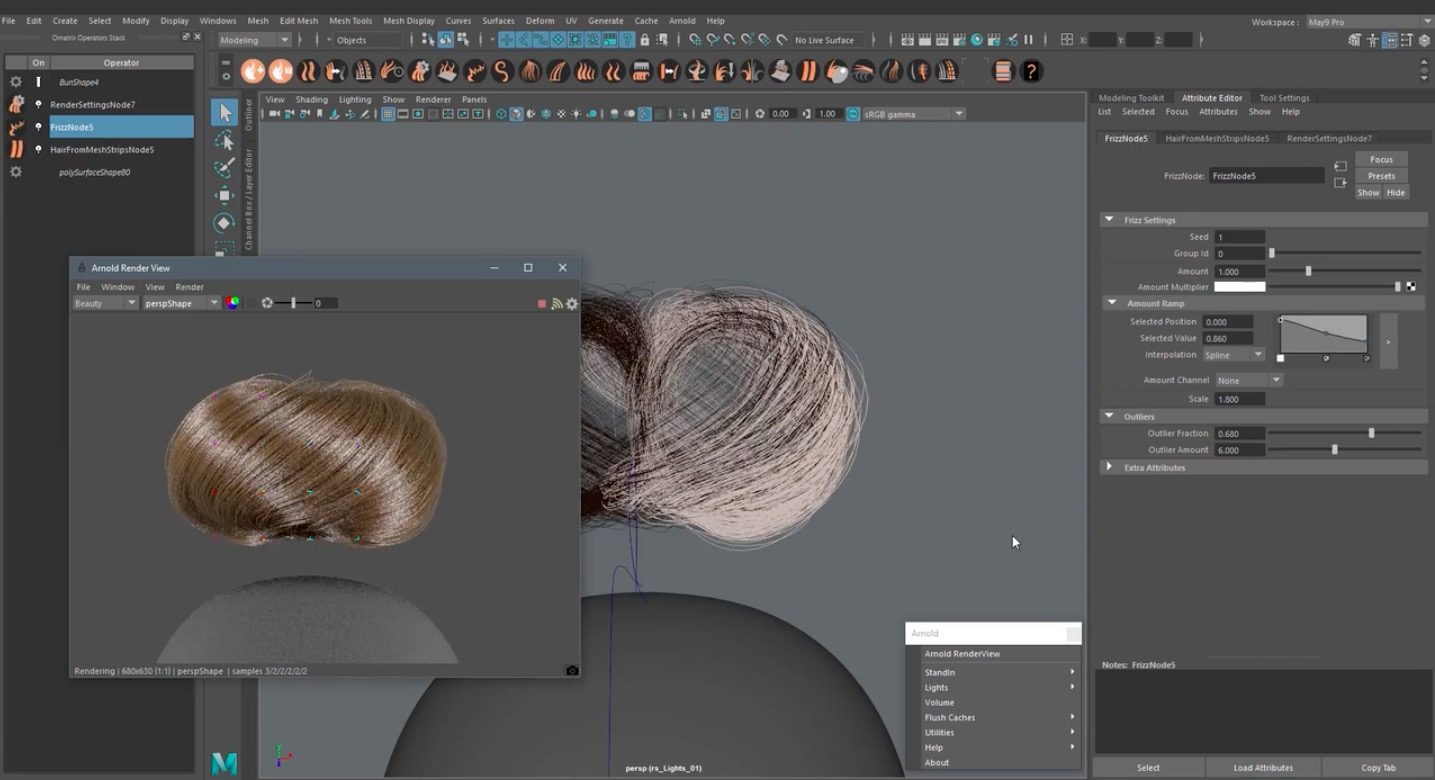
Task: Choose Arnold RenderView from Arnold menu
Action: pos(962,654)
